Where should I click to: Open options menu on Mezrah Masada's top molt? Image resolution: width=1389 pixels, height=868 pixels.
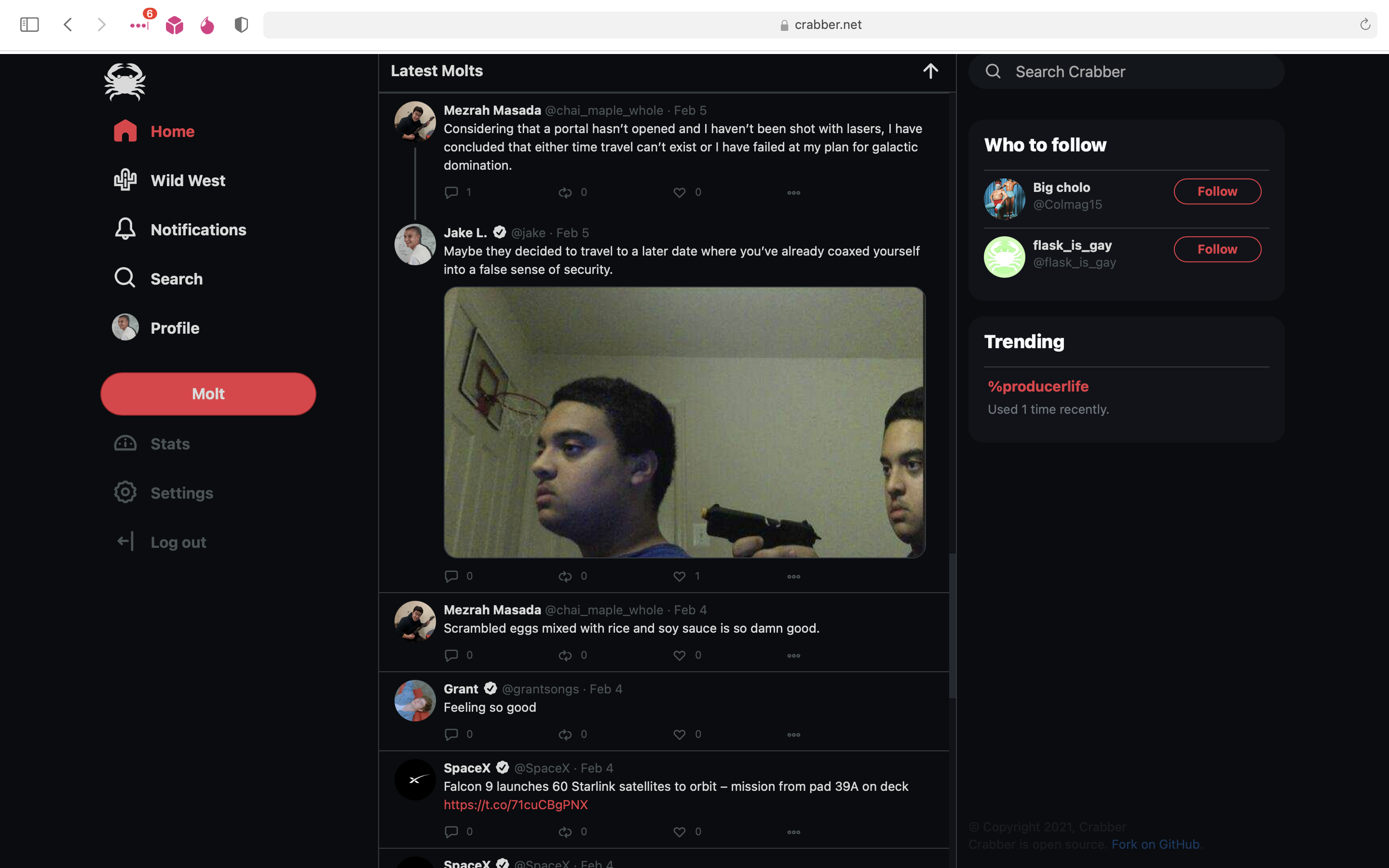tap(793, 192)
